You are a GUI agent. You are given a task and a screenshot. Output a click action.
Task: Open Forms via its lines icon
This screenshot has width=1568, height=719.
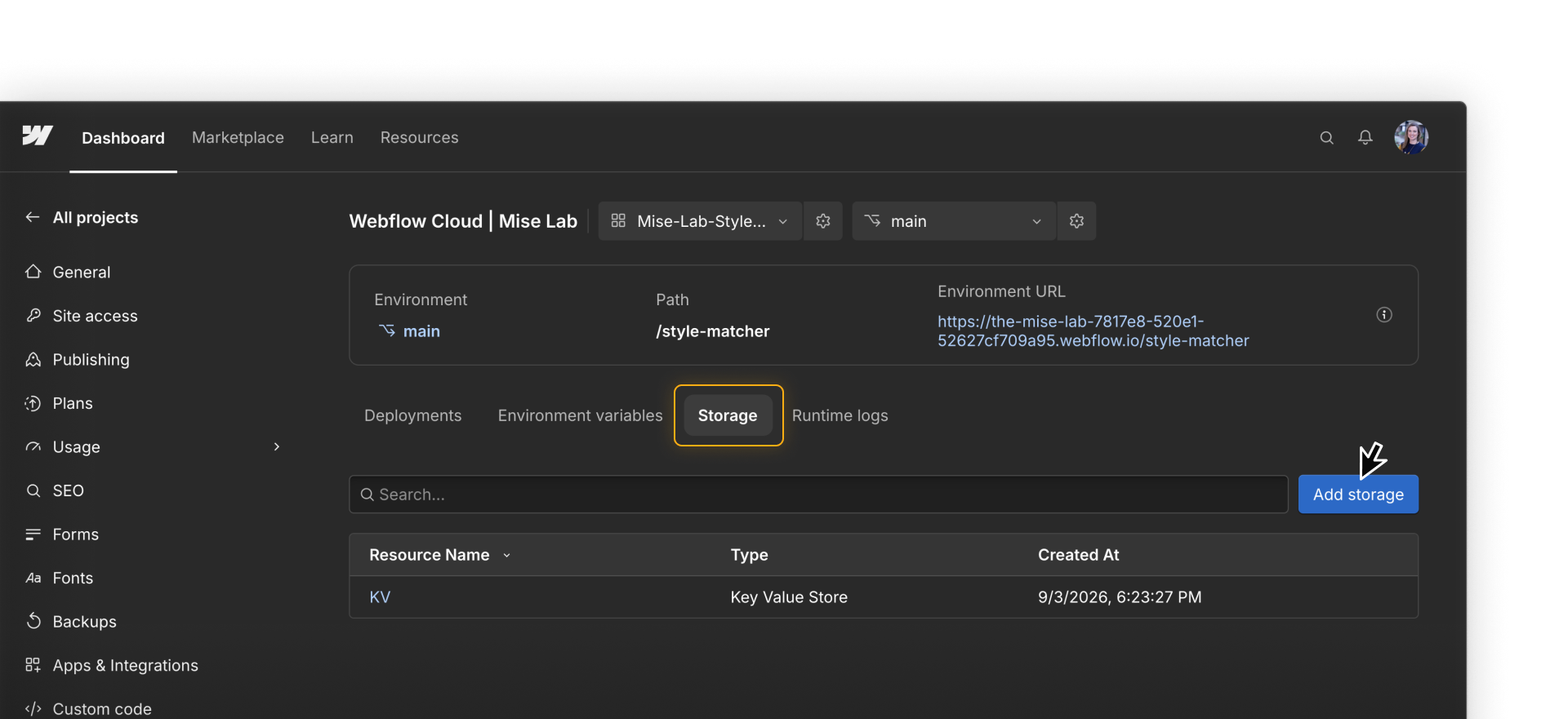[x=33, y=535]
